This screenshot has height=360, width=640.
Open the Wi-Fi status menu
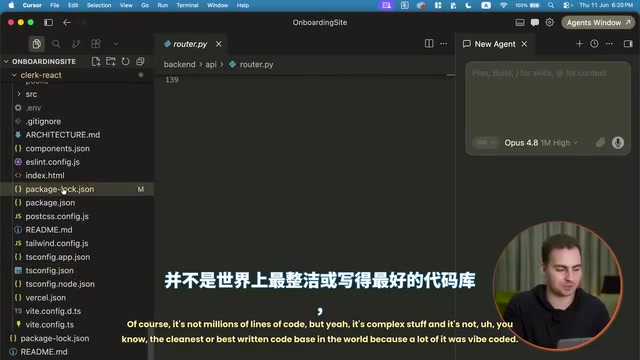(x=504, y=5)
